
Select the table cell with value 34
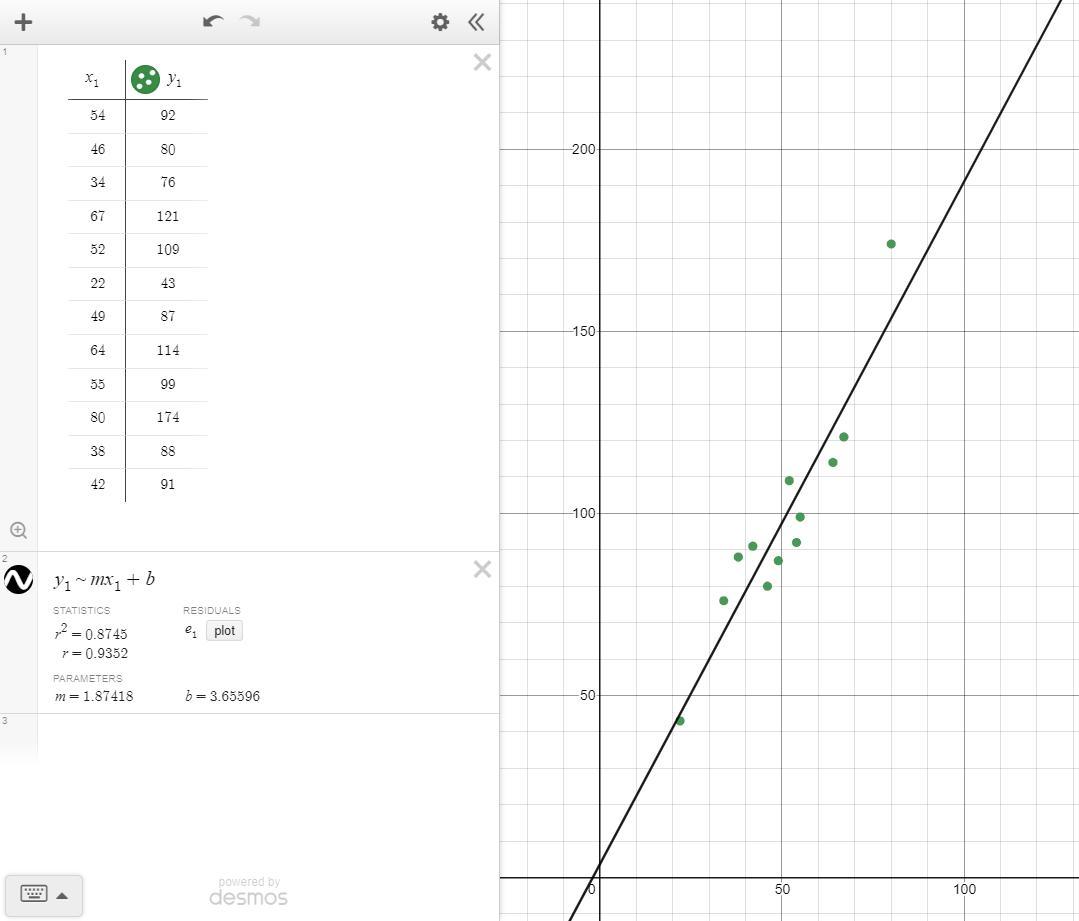pos(97,182)
